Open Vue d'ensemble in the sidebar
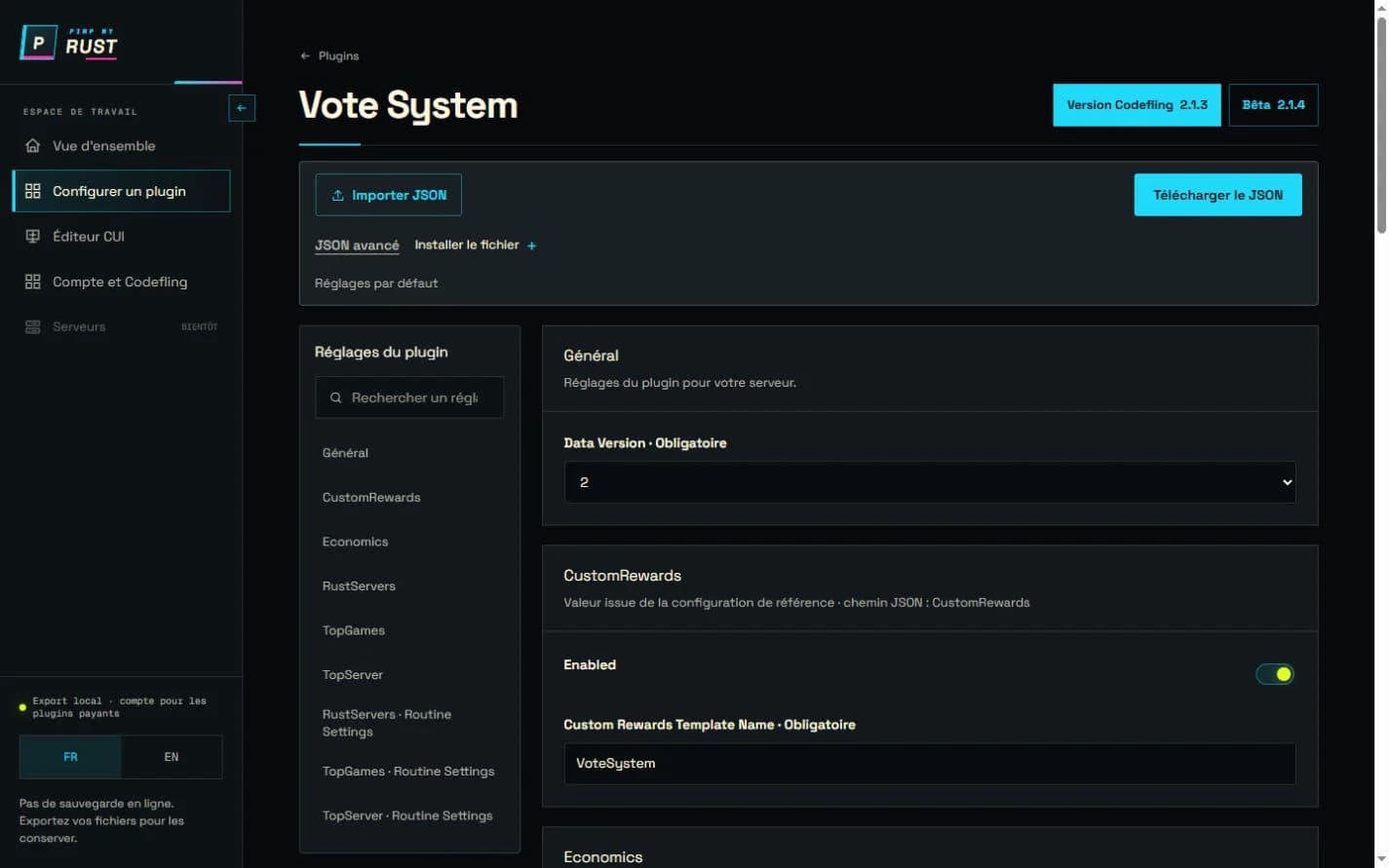The image size is (1389, 868). 121,146
